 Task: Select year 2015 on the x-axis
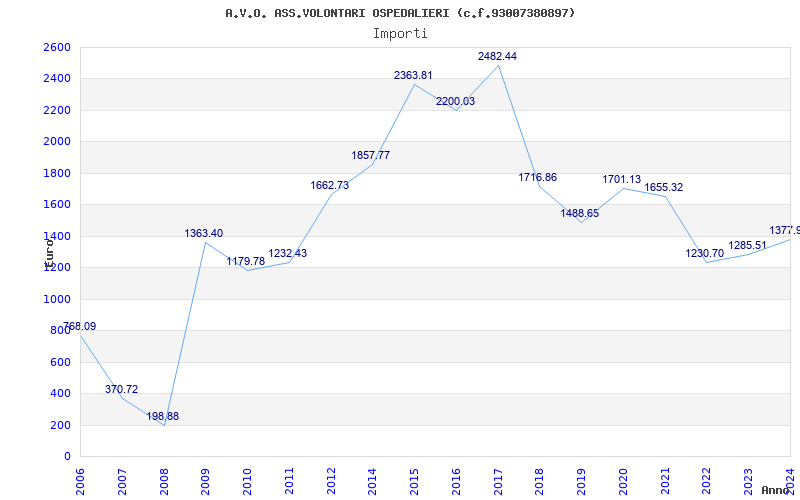pyautogui.click(x=414, y=482)
